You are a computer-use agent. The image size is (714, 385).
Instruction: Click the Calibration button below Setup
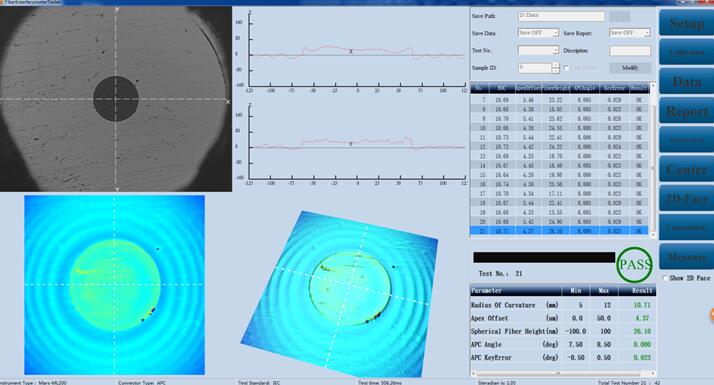687,52
